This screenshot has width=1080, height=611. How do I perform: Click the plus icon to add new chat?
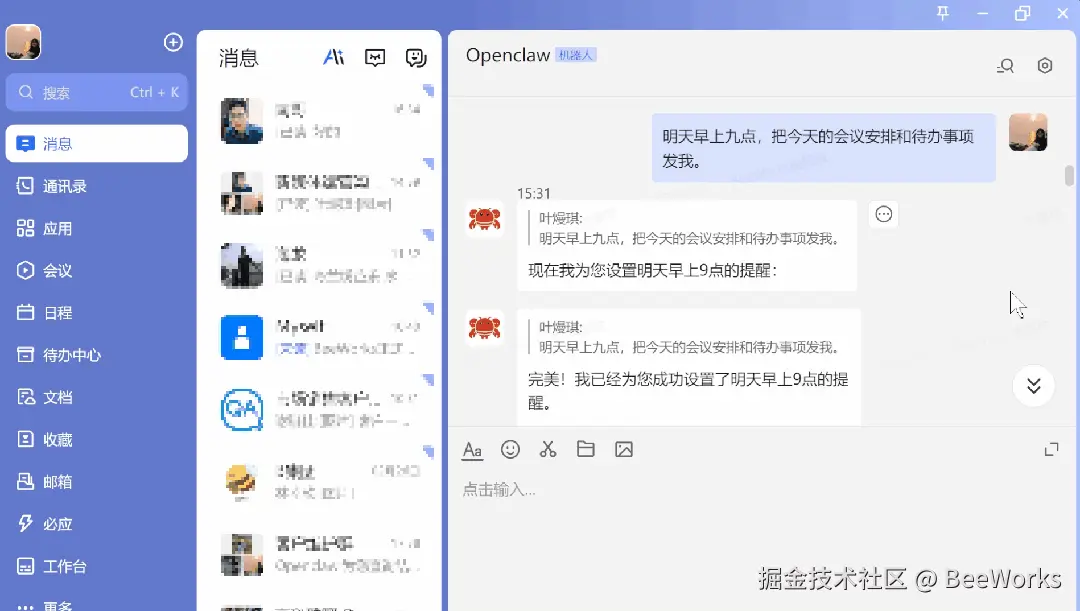(x=172, y=42)
